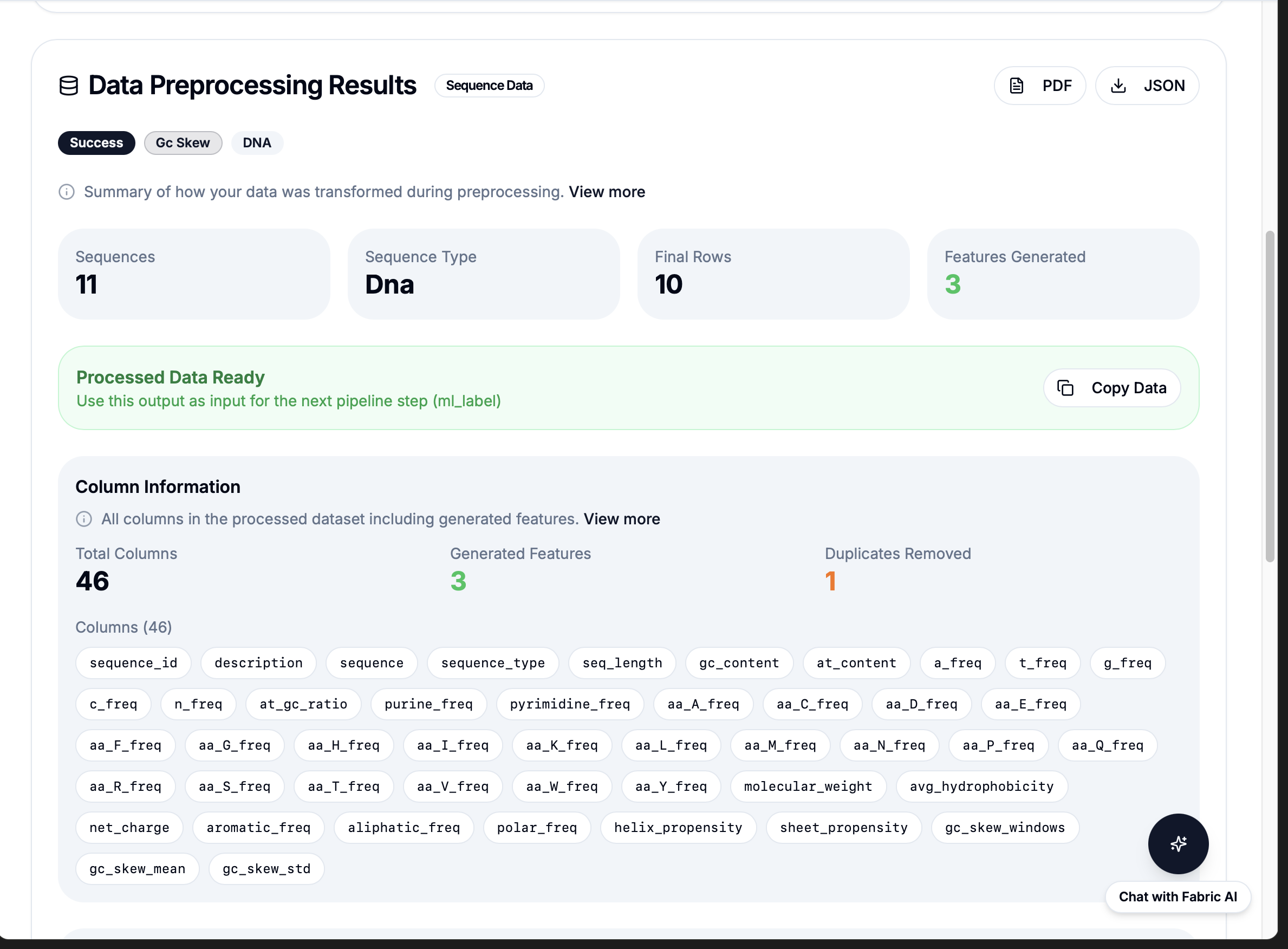Copy the processed data
Screen dimensions: 1288x949
(1111, 388)
